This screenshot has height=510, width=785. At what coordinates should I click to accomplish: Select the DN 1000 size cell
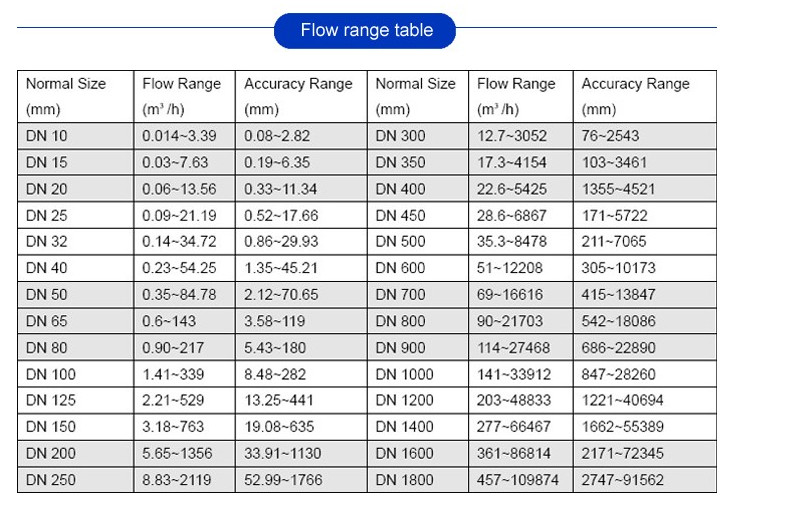pyautogui.click(x=404, y=374)
